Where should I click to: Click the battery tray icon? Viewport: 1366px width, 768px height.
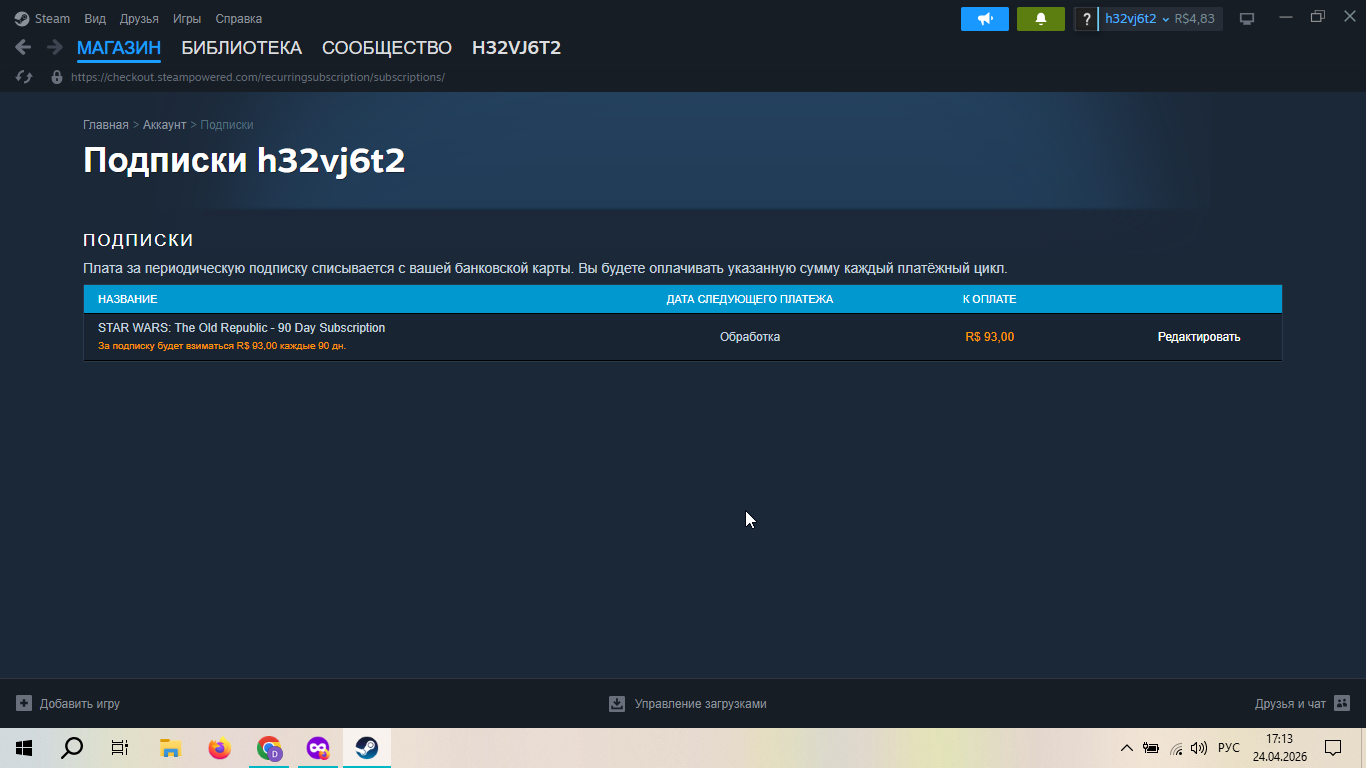point(1151,748)
